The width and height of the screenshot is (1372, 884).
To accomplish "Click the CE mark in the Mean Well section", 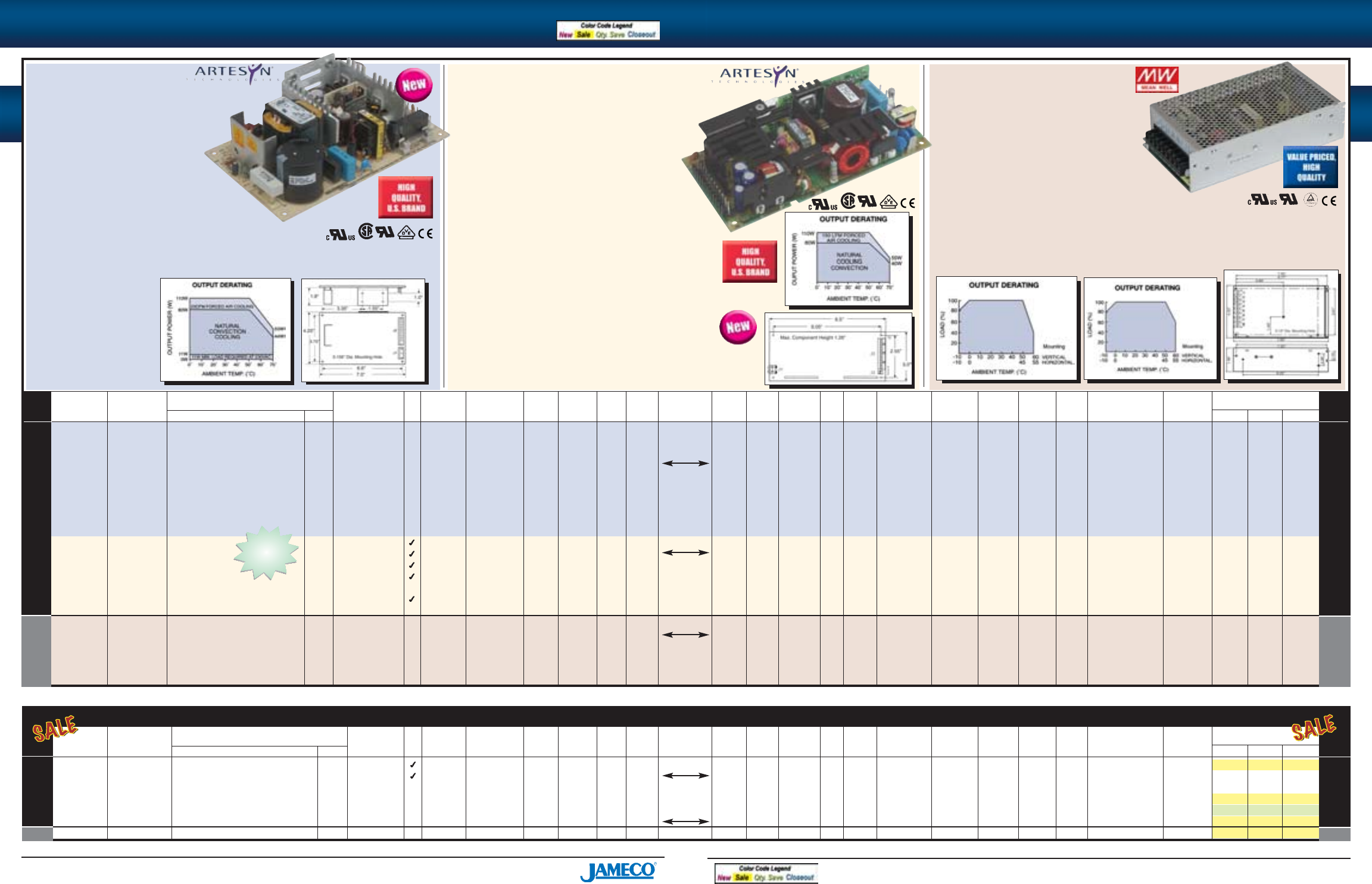I will click(x=1329, y=201).
